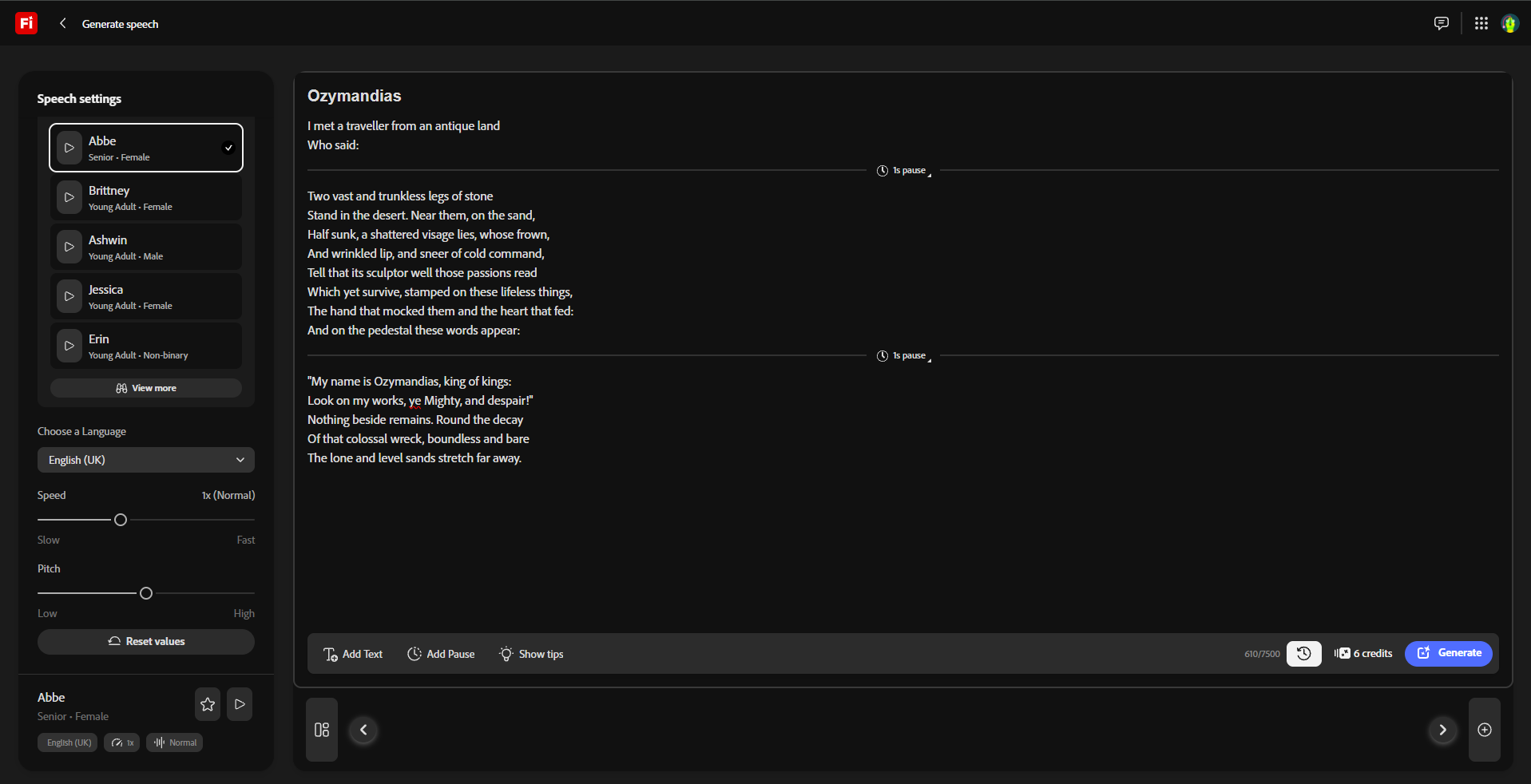This screenshot has height=784, width=1531.
Task: Open first 1s pause dropdown
Action: [903, 170]
